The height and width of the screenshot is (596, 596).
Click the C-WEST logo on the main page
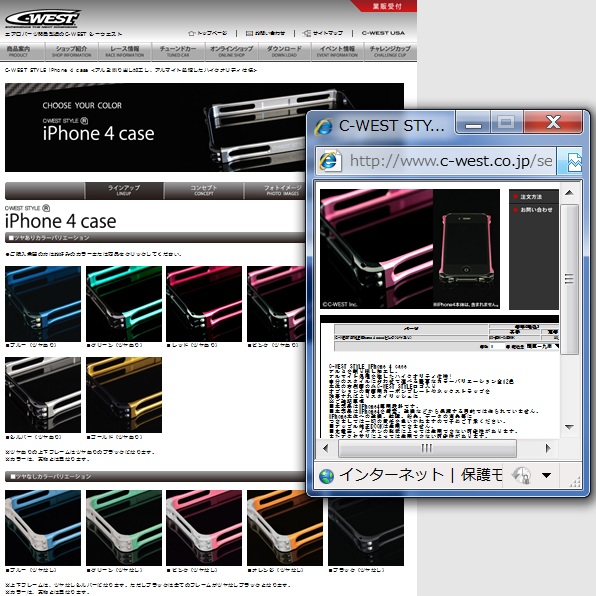tap(43, 19)
